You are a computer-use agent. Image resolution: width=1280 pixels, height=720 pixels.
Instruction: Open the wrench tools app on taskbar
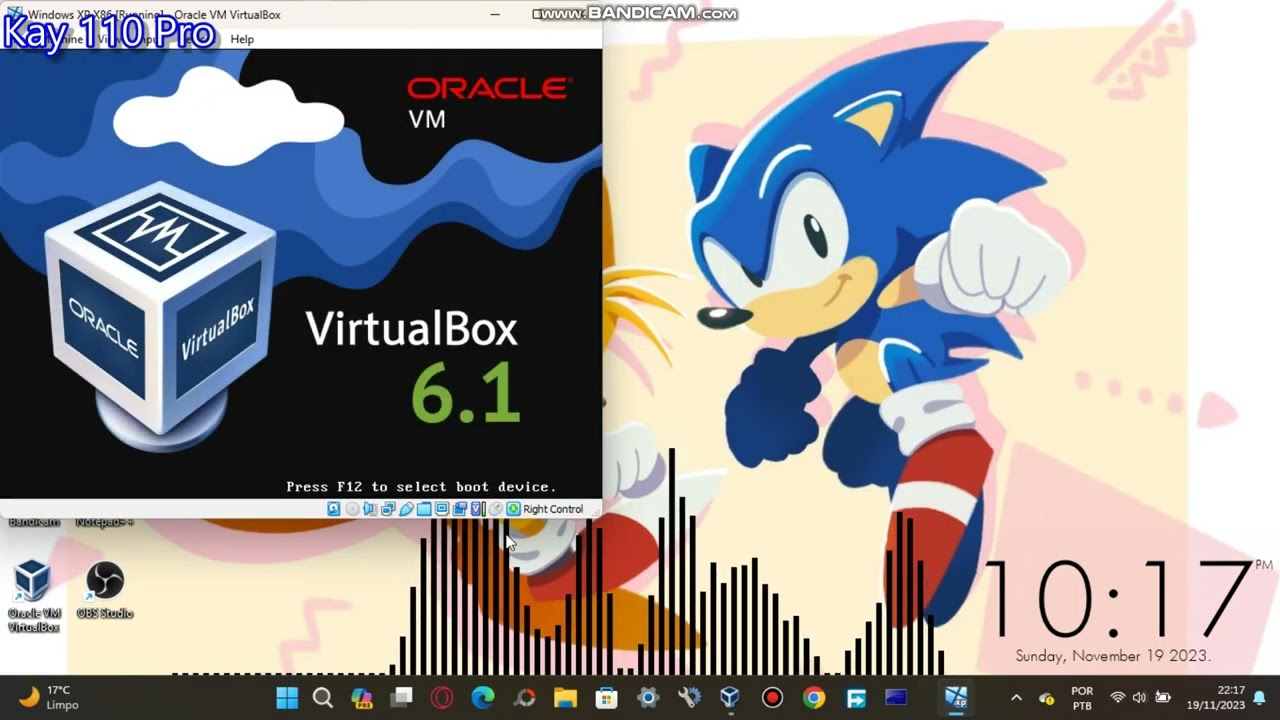[x=688, y=697]
